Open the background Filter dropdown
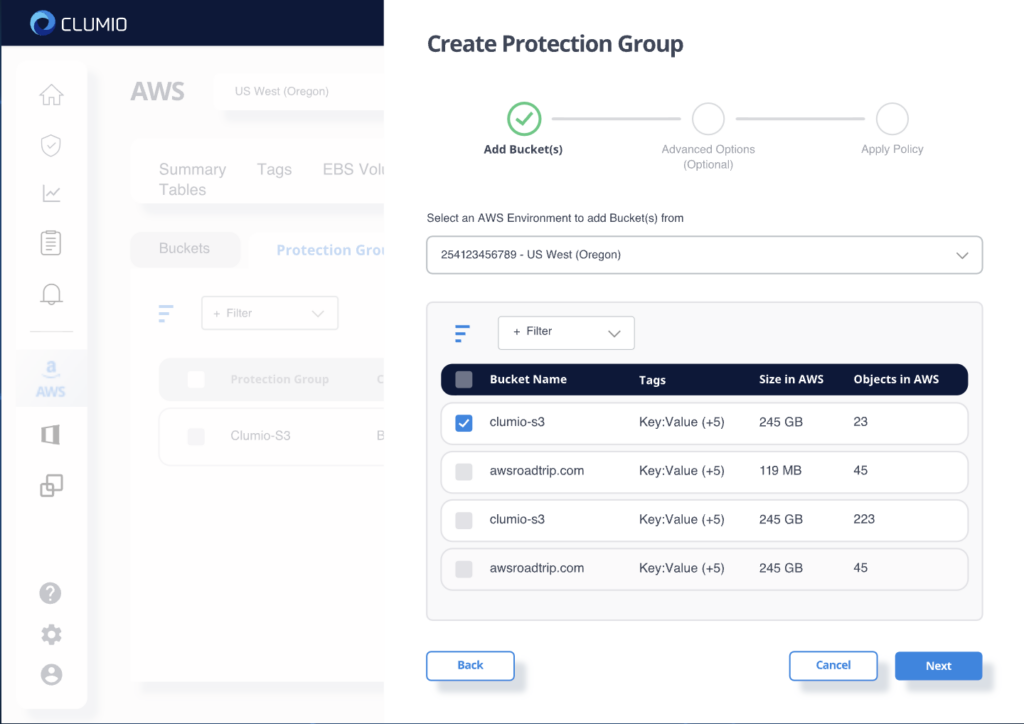1024x724 pixels. [x=269, y=313]
